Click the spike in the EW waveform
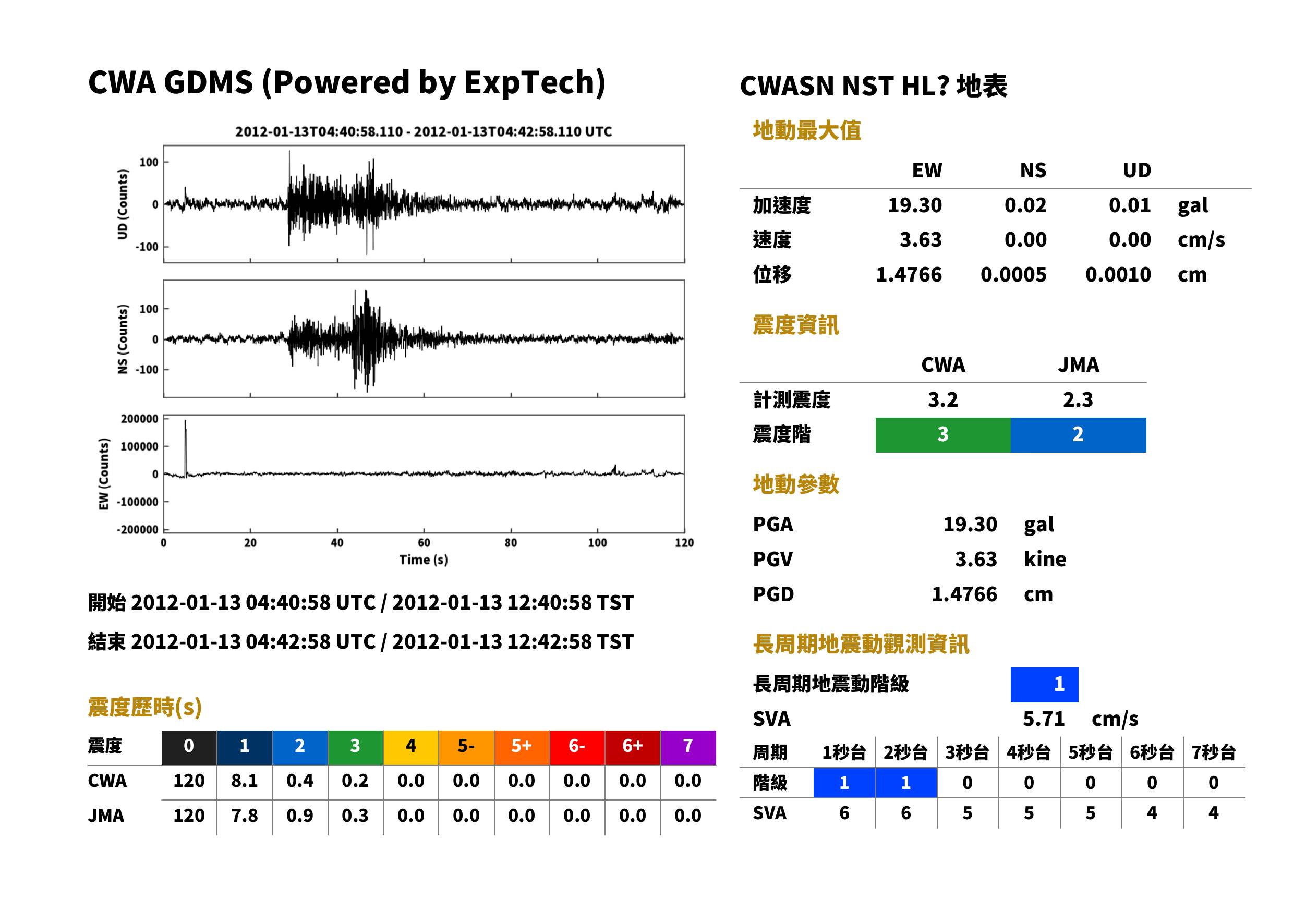This screenshot has height=924, width=1294. [186, 448]
